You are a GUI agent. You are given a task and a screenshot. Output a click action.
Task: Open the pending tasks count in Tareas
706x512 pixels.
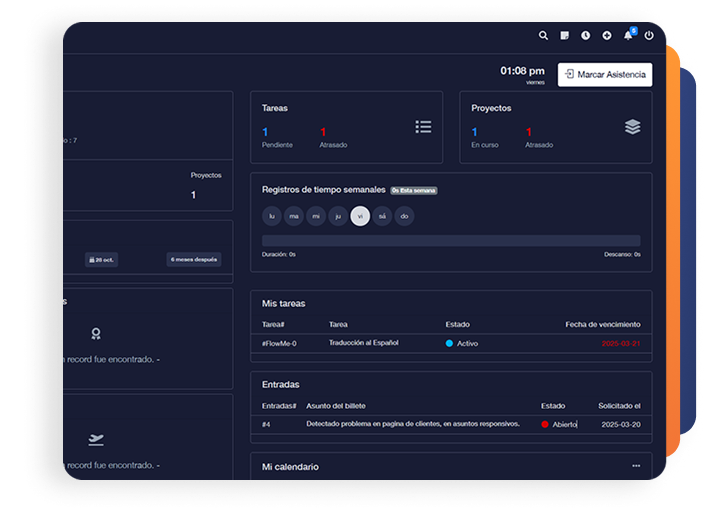coord(265,132)
